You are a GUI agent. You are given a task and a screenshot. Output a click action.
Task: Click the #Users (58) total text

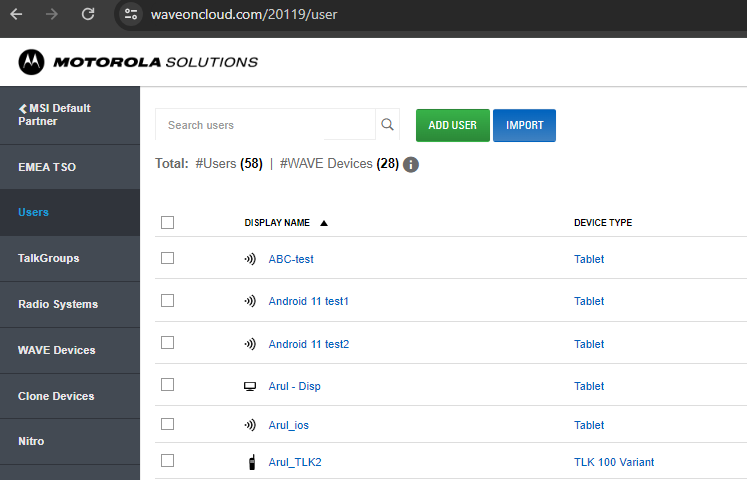229,164
